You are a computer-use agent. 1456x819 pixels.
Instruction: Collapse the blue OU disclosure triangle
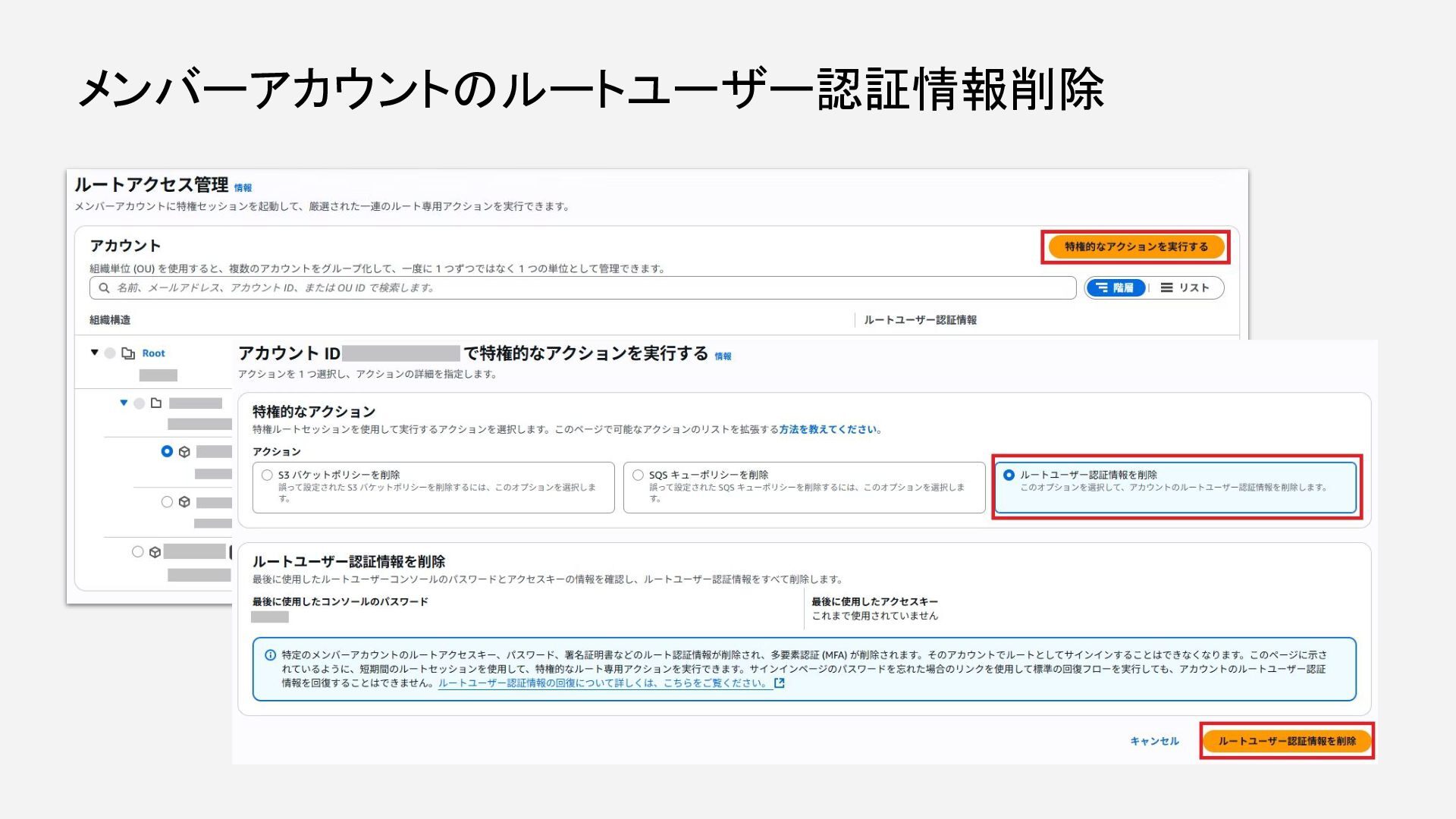(x=124, y=403)
